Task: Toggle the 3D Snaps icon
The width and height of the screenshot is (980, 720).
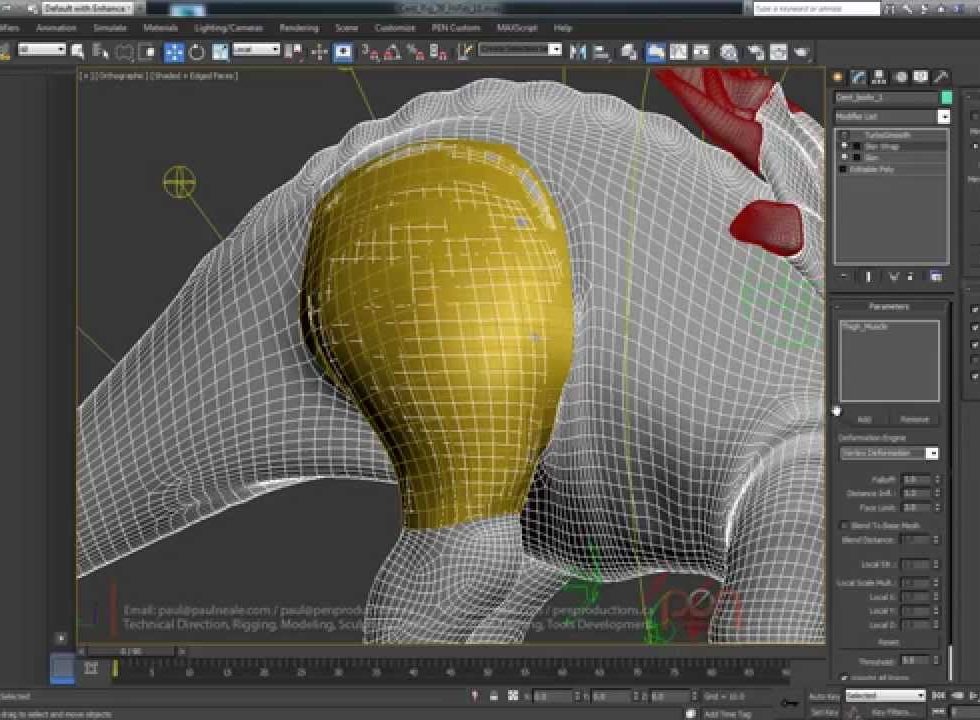Action: pyautogui.click(x=370, y=52)
